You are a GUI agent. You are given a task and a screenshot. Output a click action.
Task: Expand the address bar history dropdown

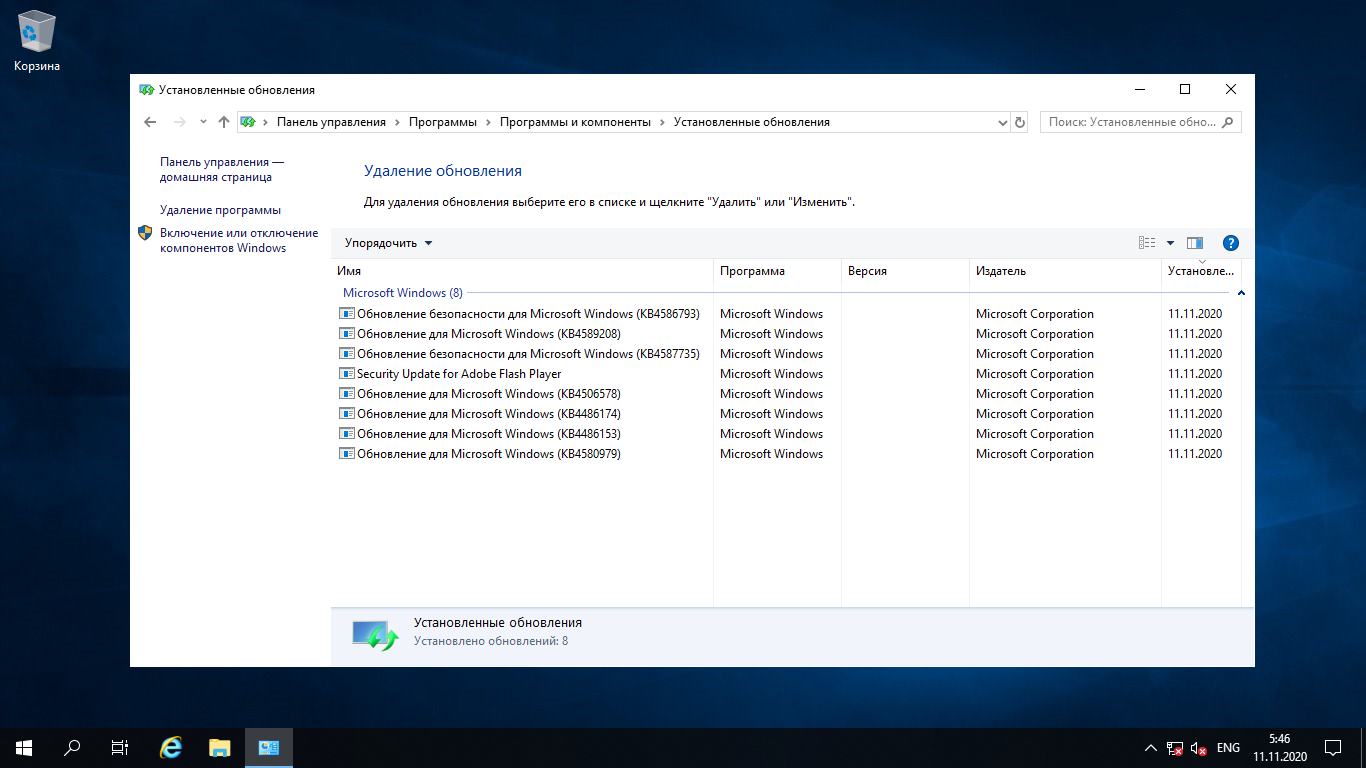pos(1003,122)
